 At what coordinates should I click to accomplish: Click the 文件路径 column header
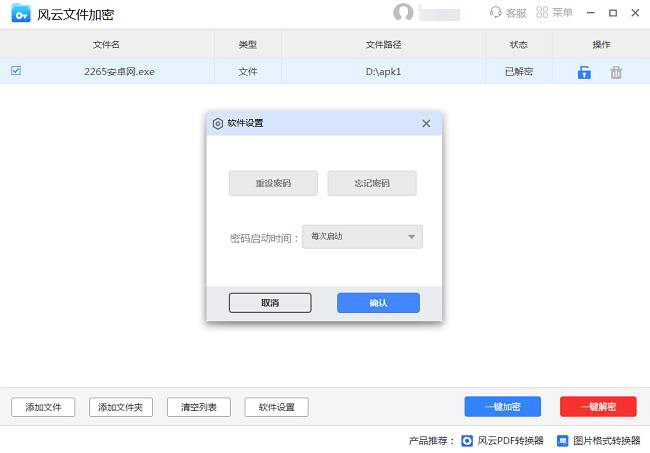(x=383, y=44)
